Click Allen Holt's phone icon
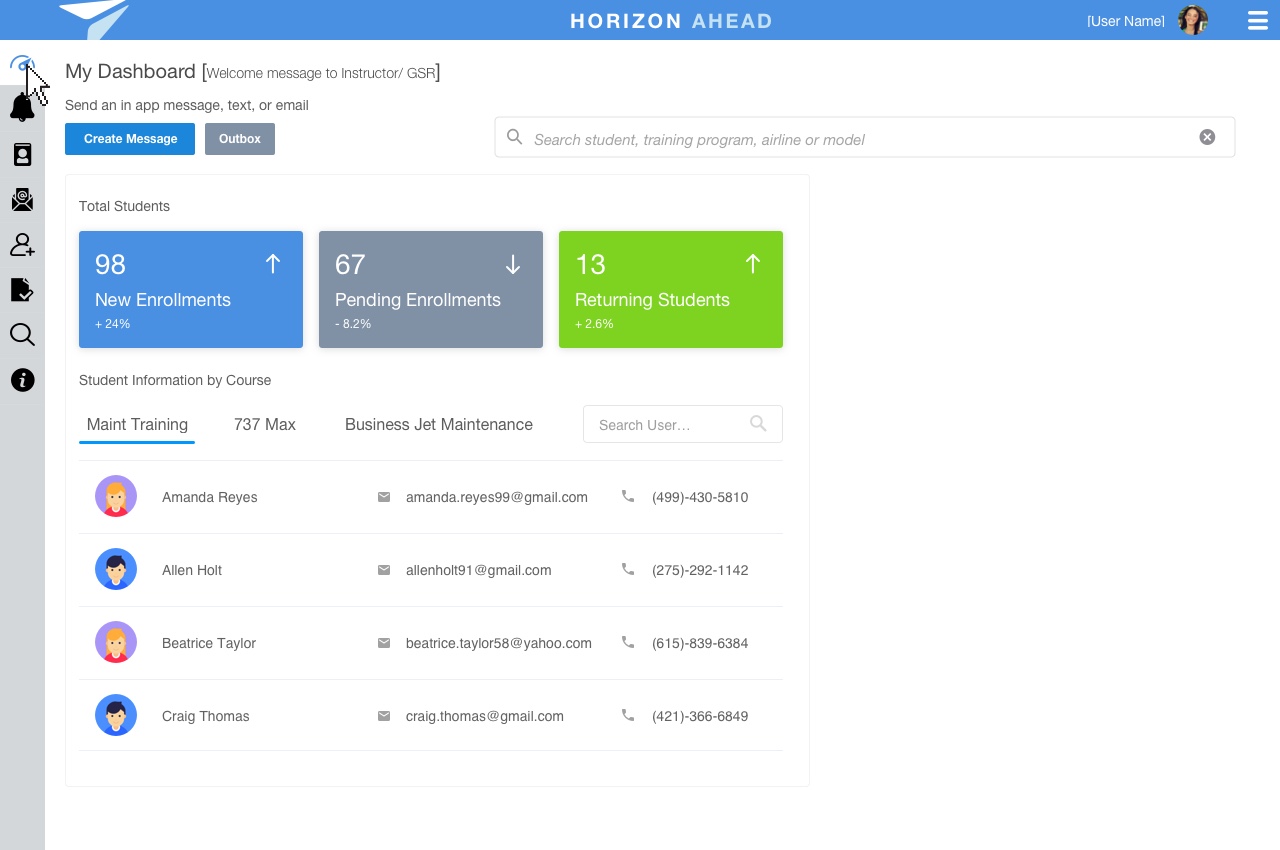 pyautogui.click(x=628, y=569)
